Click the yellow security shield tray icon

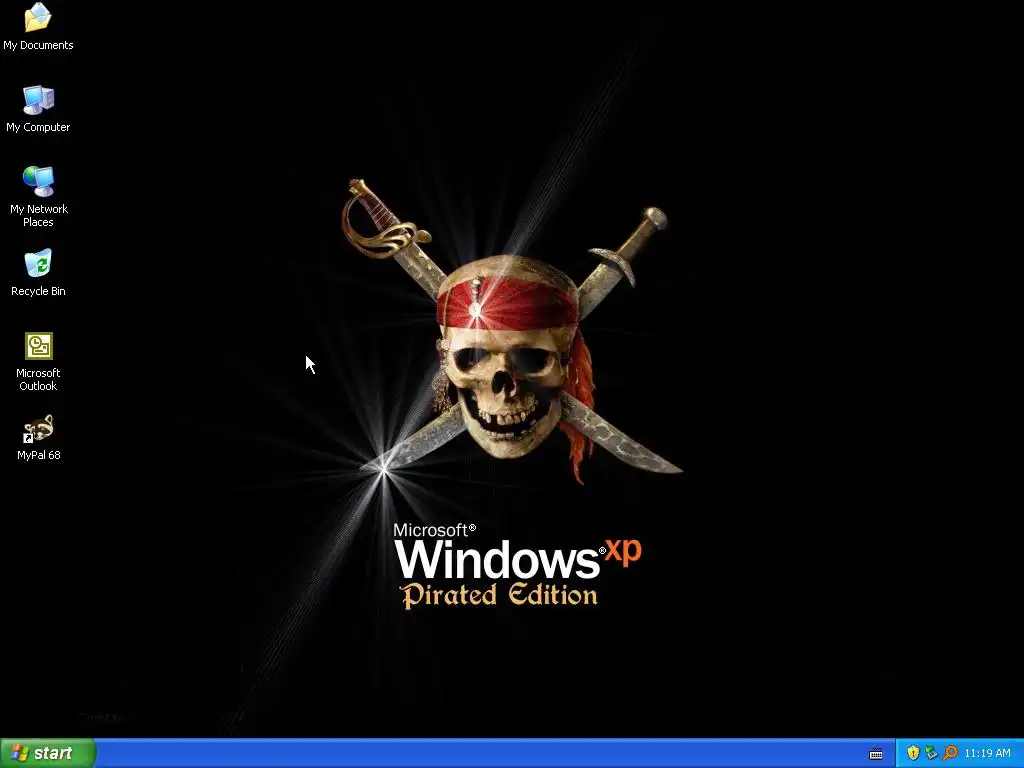(x=913, y=753)
